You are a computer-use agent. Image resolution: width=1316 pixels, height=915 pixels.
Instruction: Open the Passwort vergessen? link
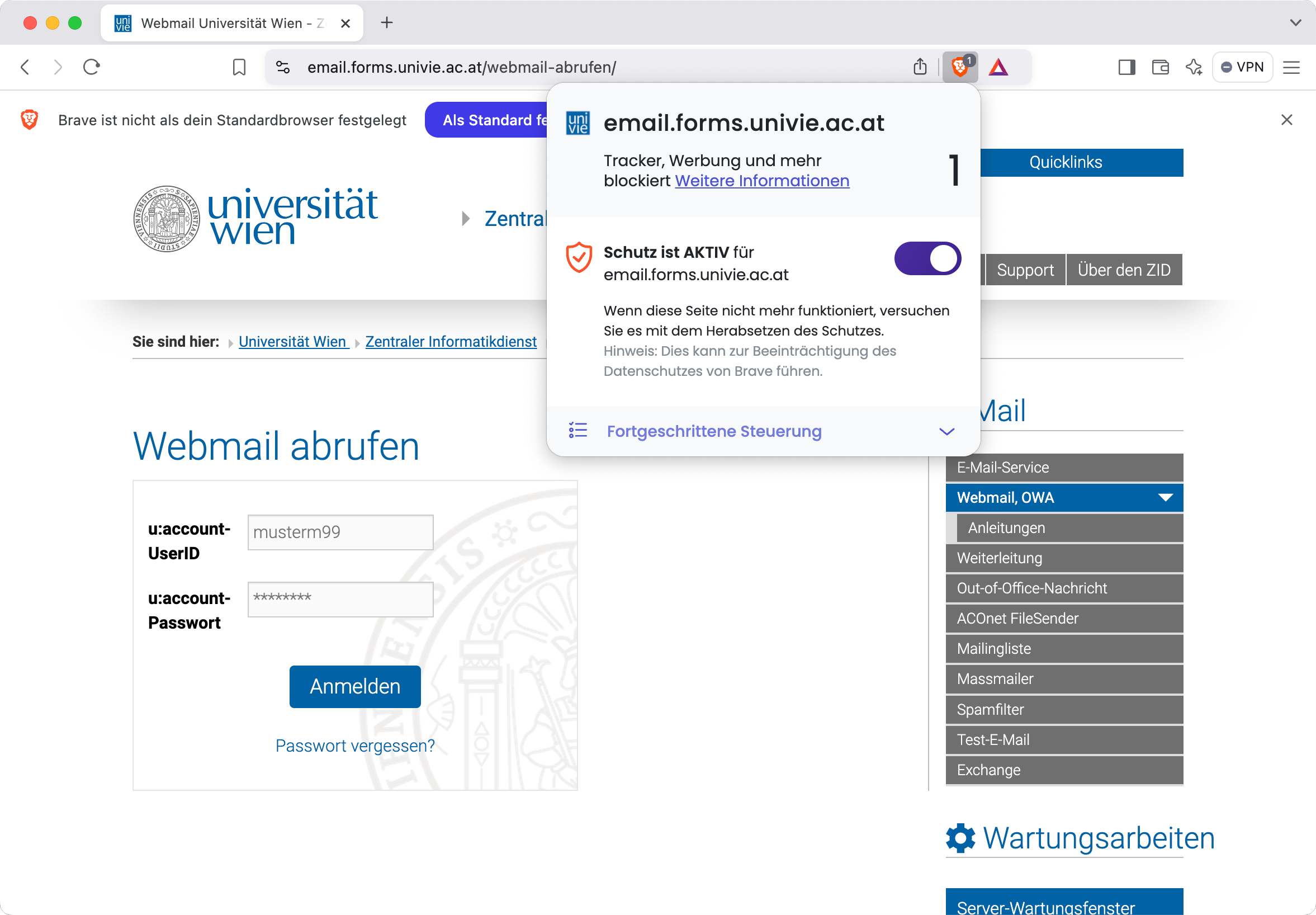pos(355,746)
